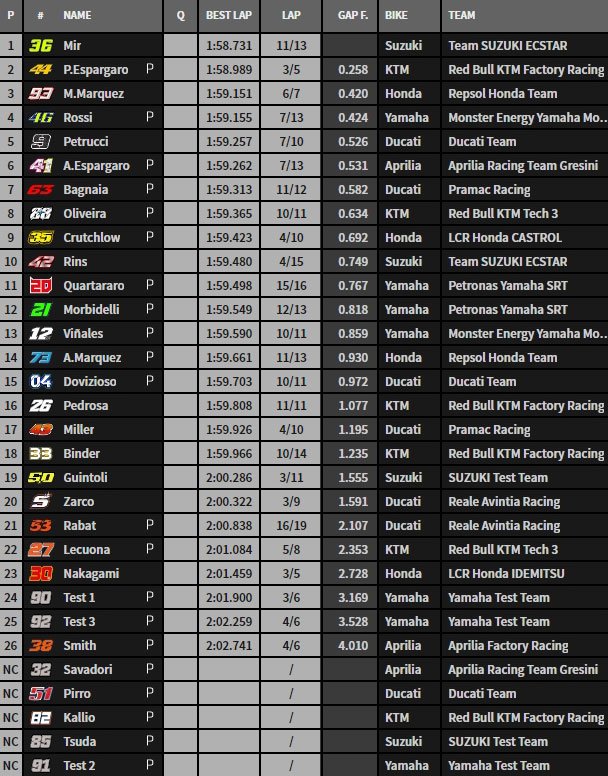608x776 pixels.
Task: Select Mir's best lap time 1:58.731
Action: [x=229, y=46]
